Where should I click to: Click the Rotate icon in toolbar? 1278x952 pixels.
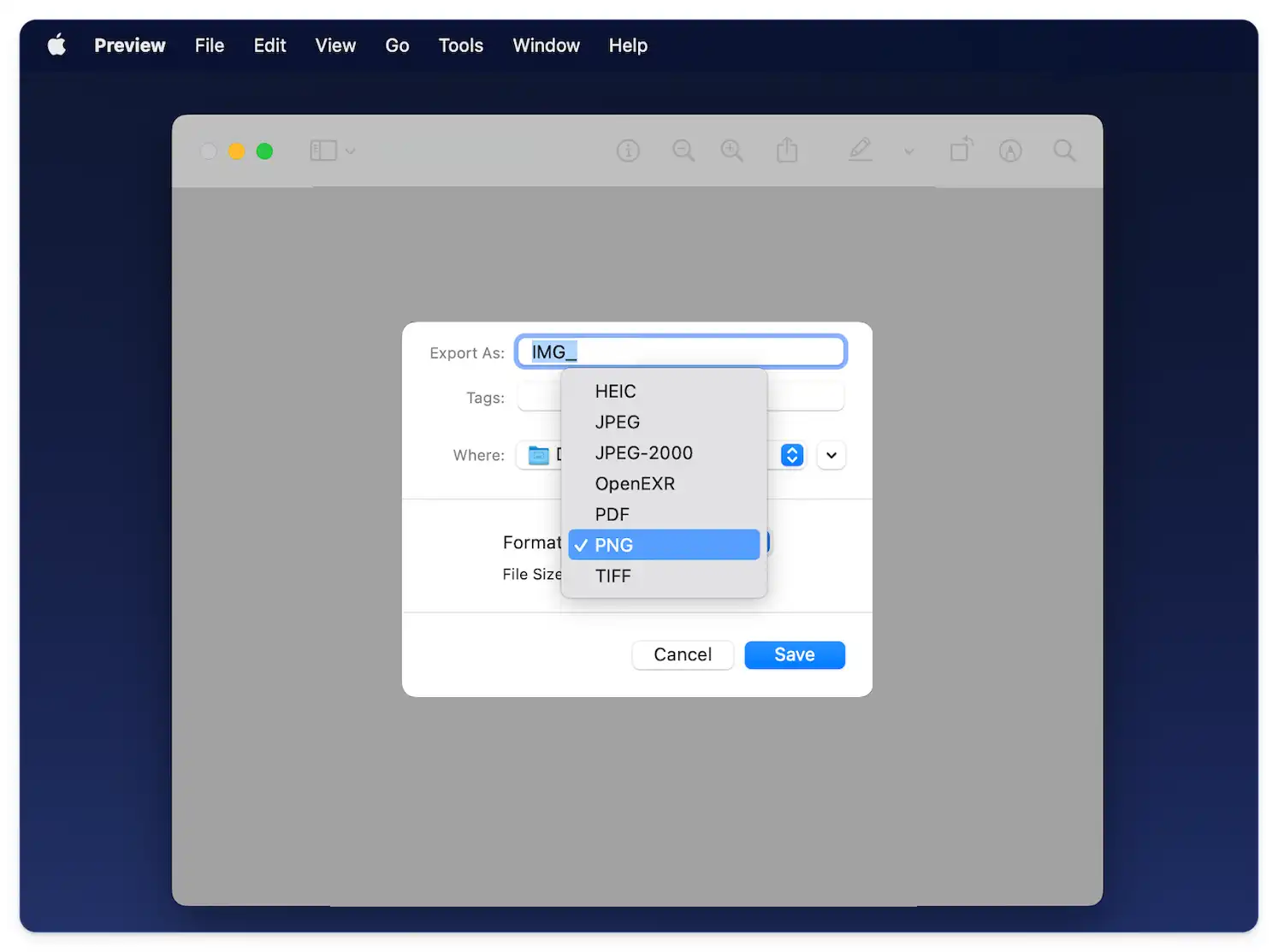pyautogui.click(x=961, y=150)
